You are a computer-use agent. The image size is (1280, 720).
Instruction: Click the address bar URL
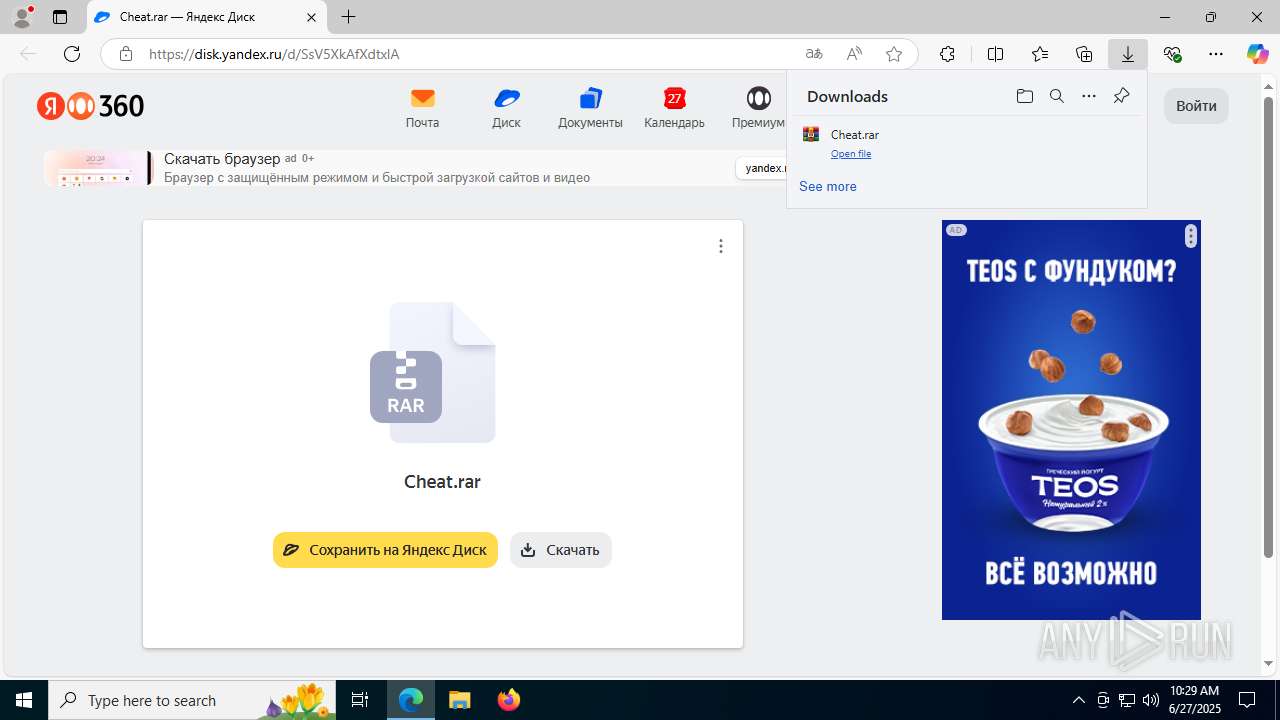point(274,54)
